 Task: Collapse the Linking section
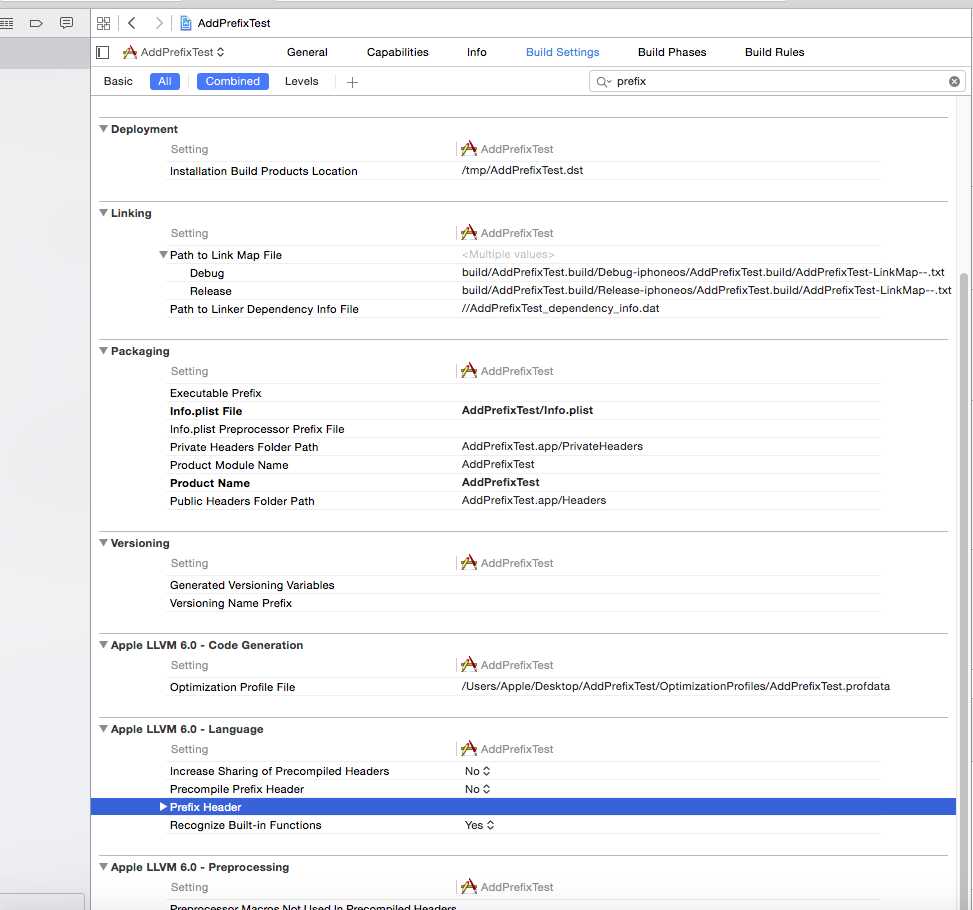(x=103, y=212)
